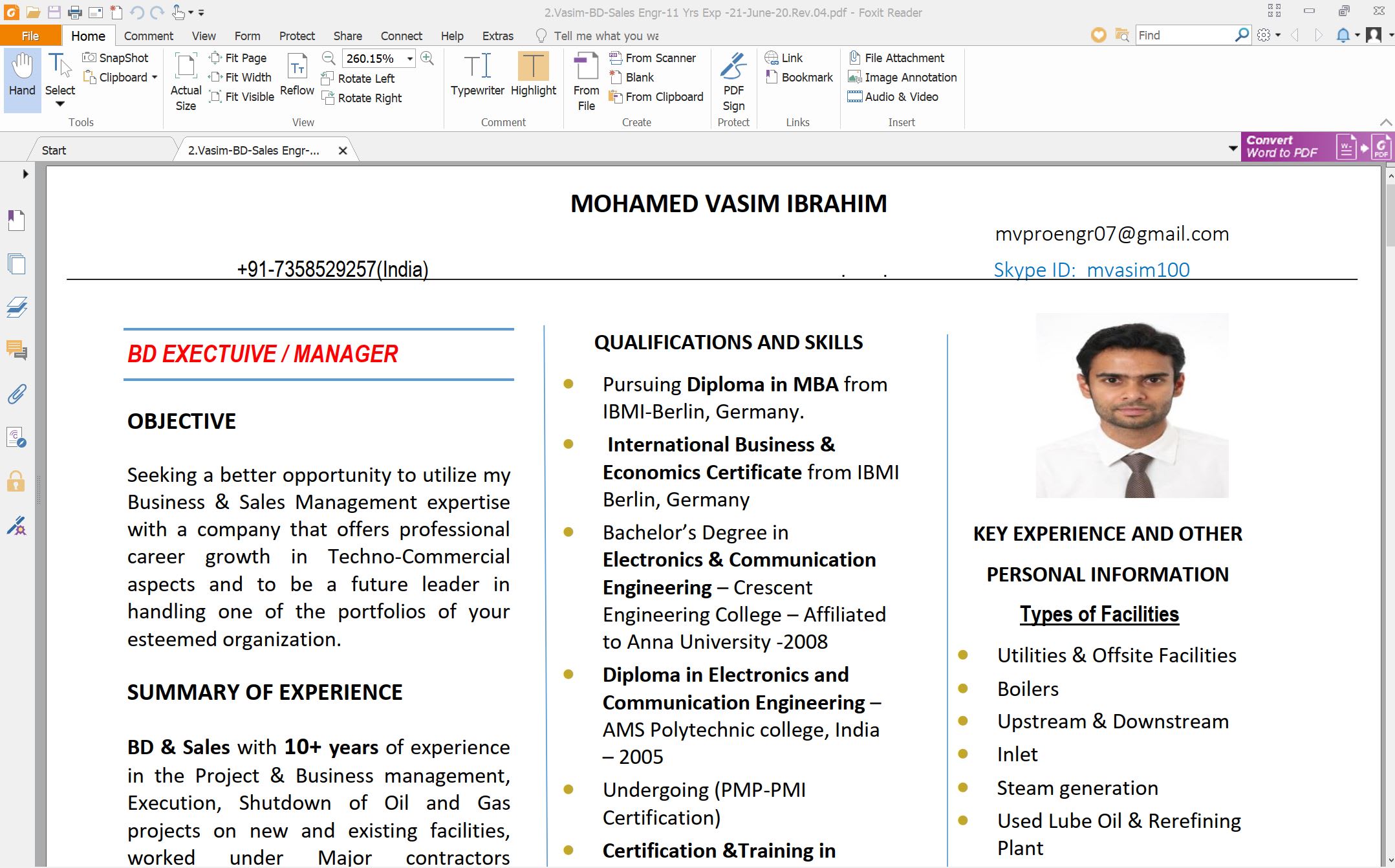Click the Skype ID mvasim100 link

point(1091,269)
